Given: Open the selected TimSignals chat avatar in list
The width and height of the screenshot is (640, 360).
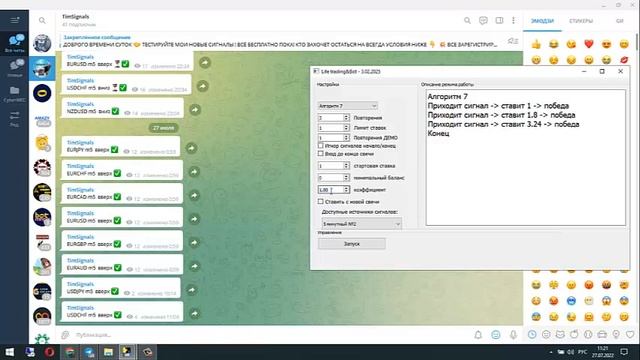Looking at the screenshot, I should (42, 68).
